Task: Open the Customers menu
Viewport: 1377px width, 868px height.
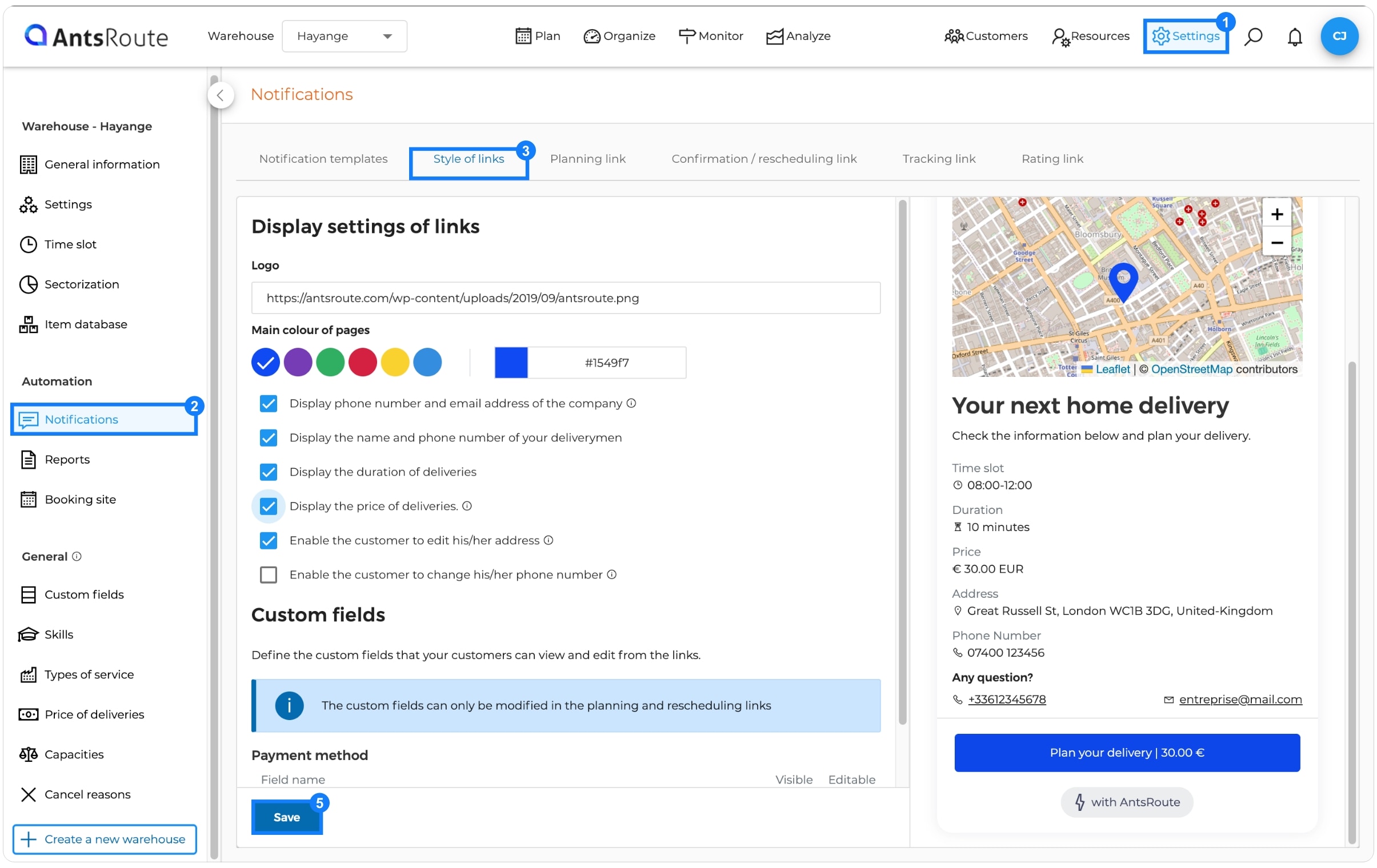Action: (986, 36)
